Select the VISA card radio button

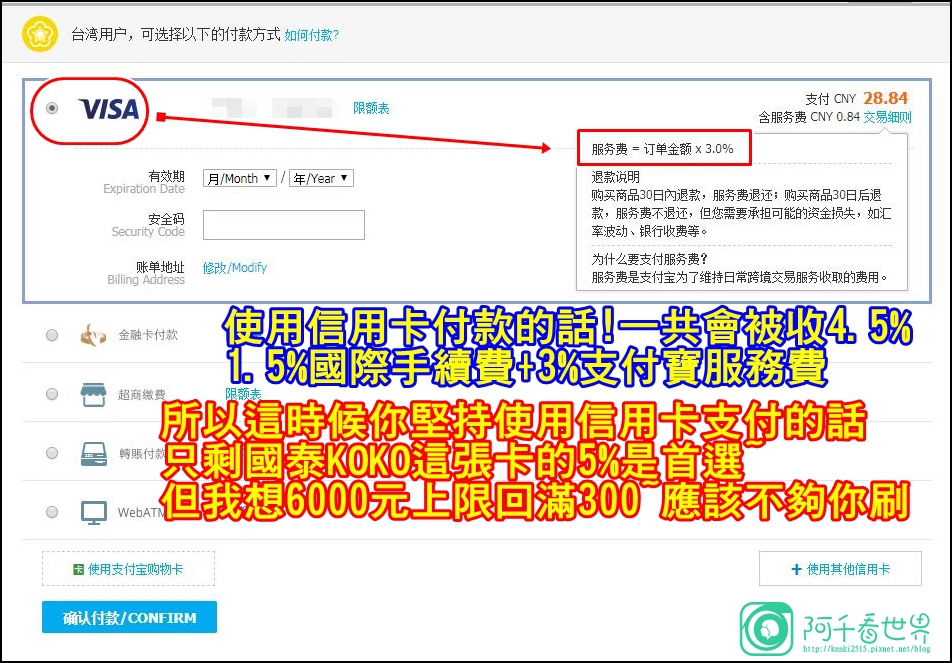[52, 108]
